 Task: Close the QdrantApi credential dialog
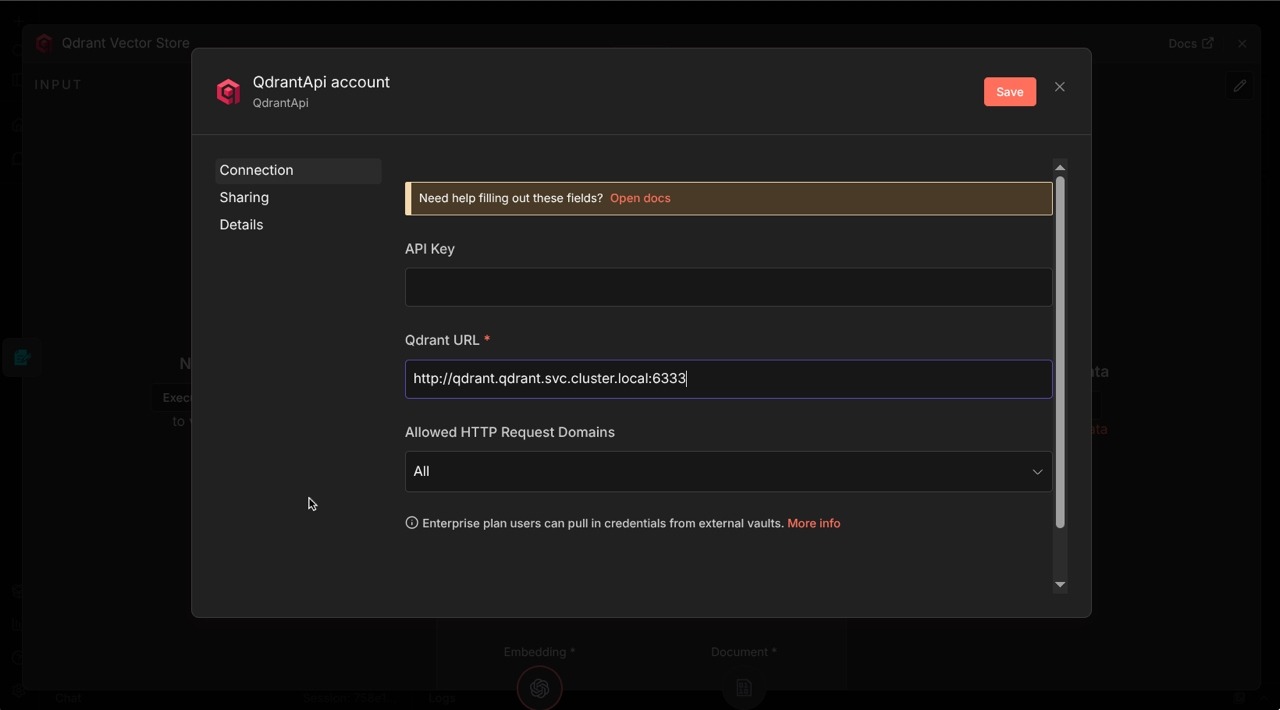(1060, 88)
